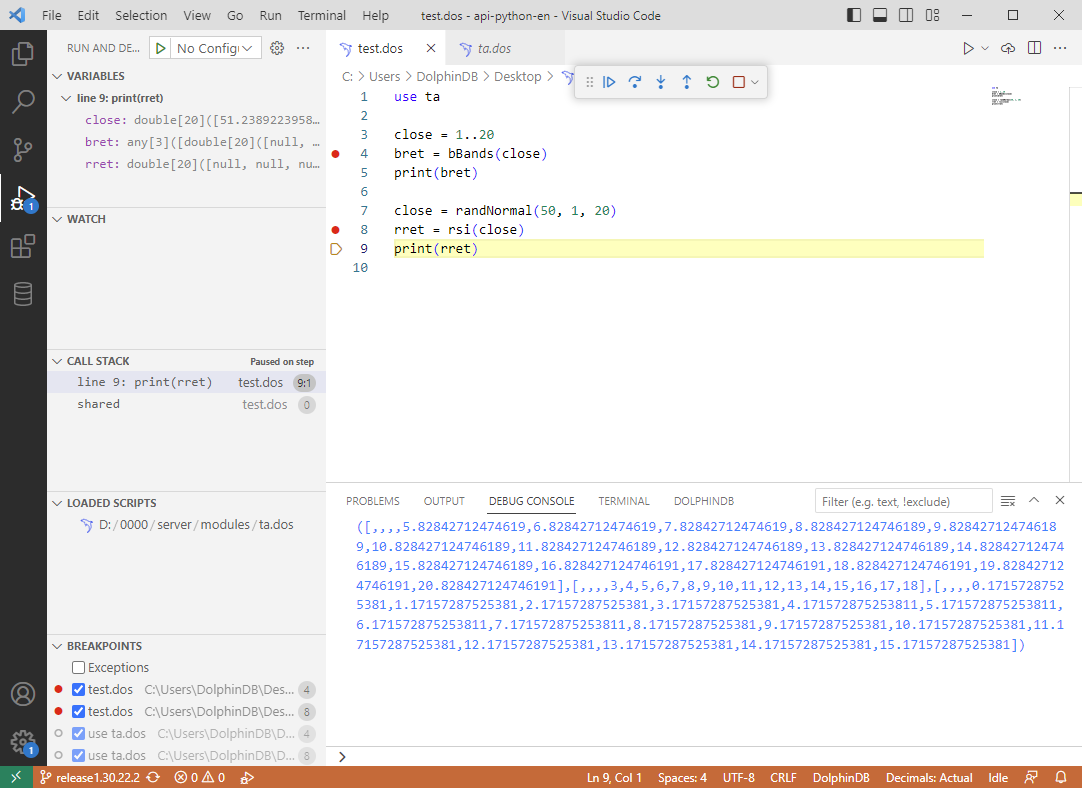Open the DolphinDB database sidebar icon
This screenshot has width=1082, height=788.
tap(23, 294)
